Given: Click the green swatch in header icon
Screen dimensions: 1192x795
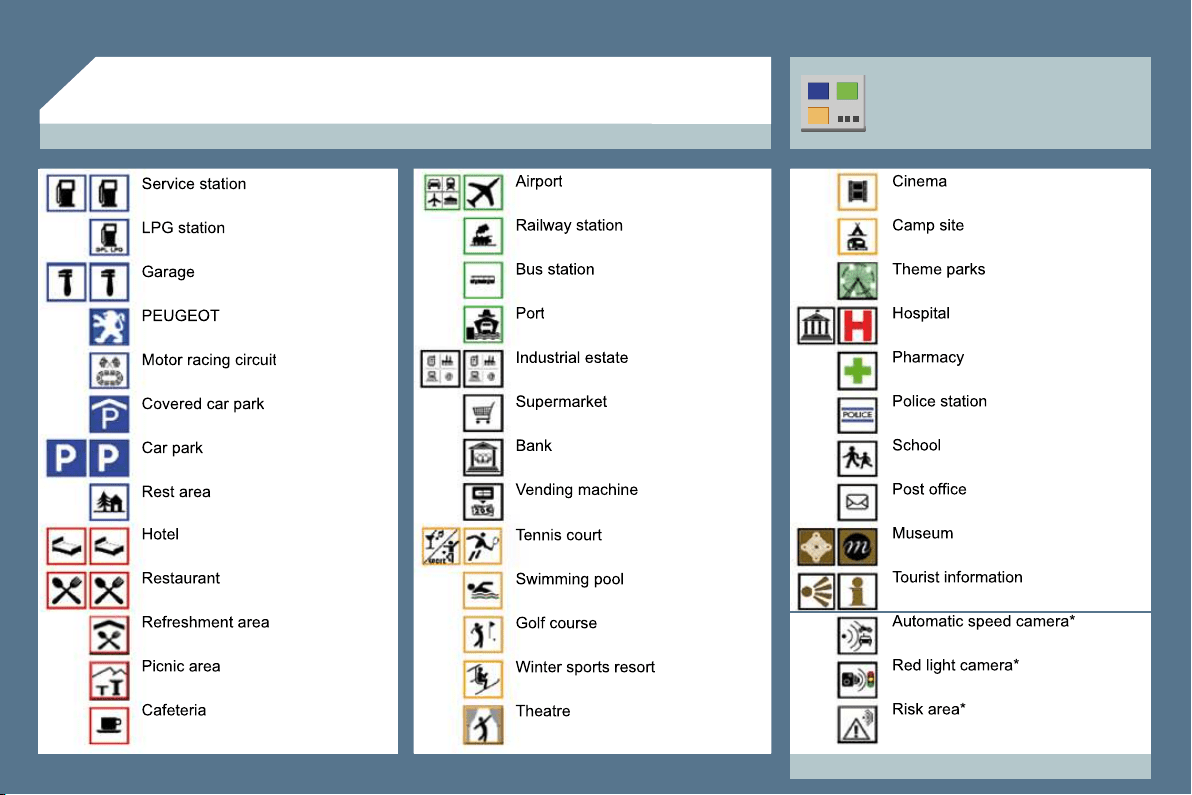Looking at the screenshot, I should (x=847, y=91).
